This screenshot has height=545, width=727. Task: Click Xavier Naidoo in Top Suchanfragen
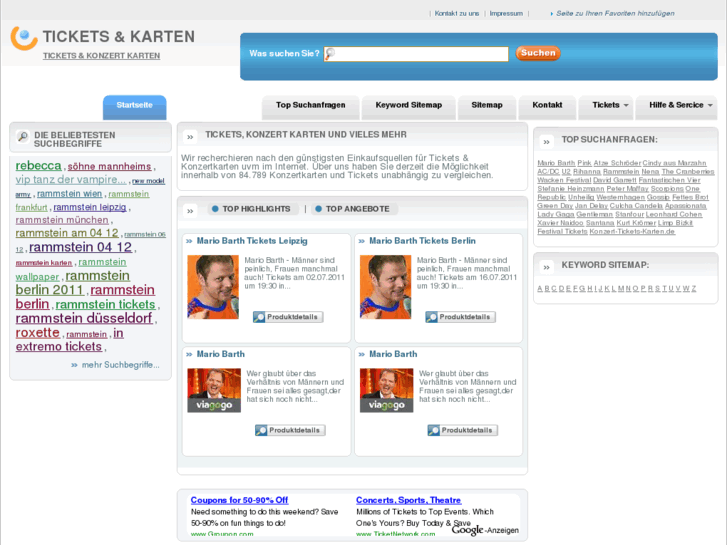pyautogui.click(x=560, y=223)
